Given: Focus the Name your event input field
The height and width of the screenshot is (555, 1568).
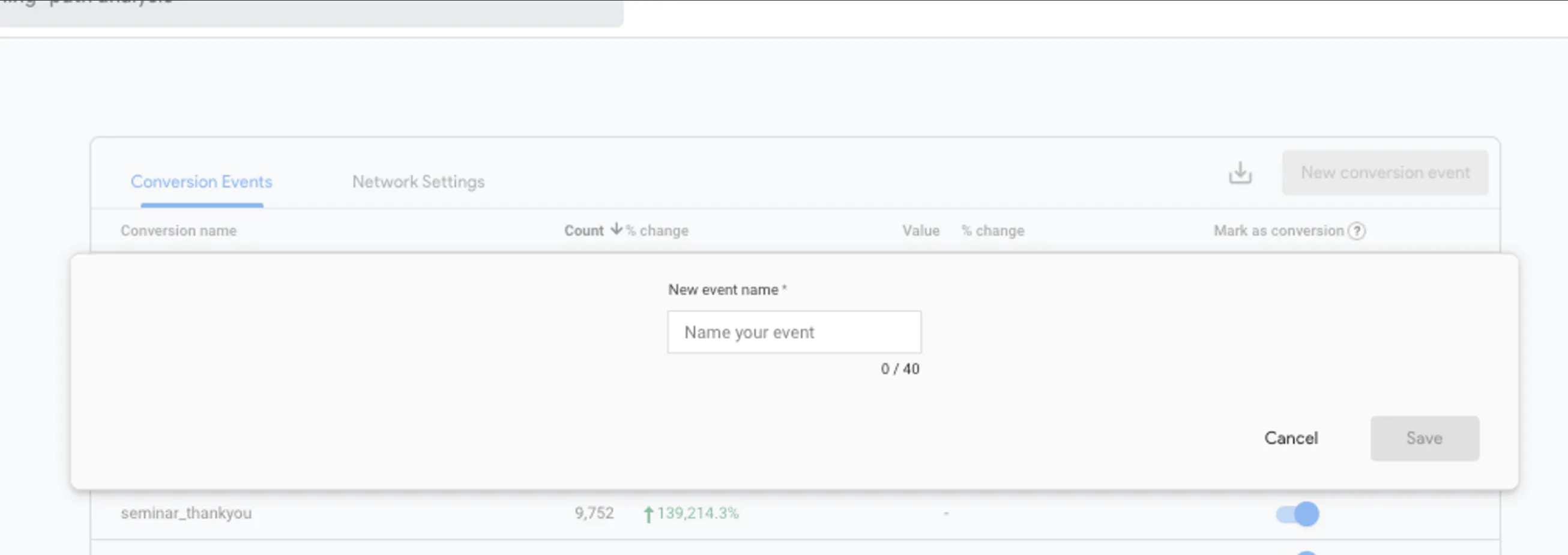Looking at the screenshot, I should pyautogui.click(x=794, y=332).
